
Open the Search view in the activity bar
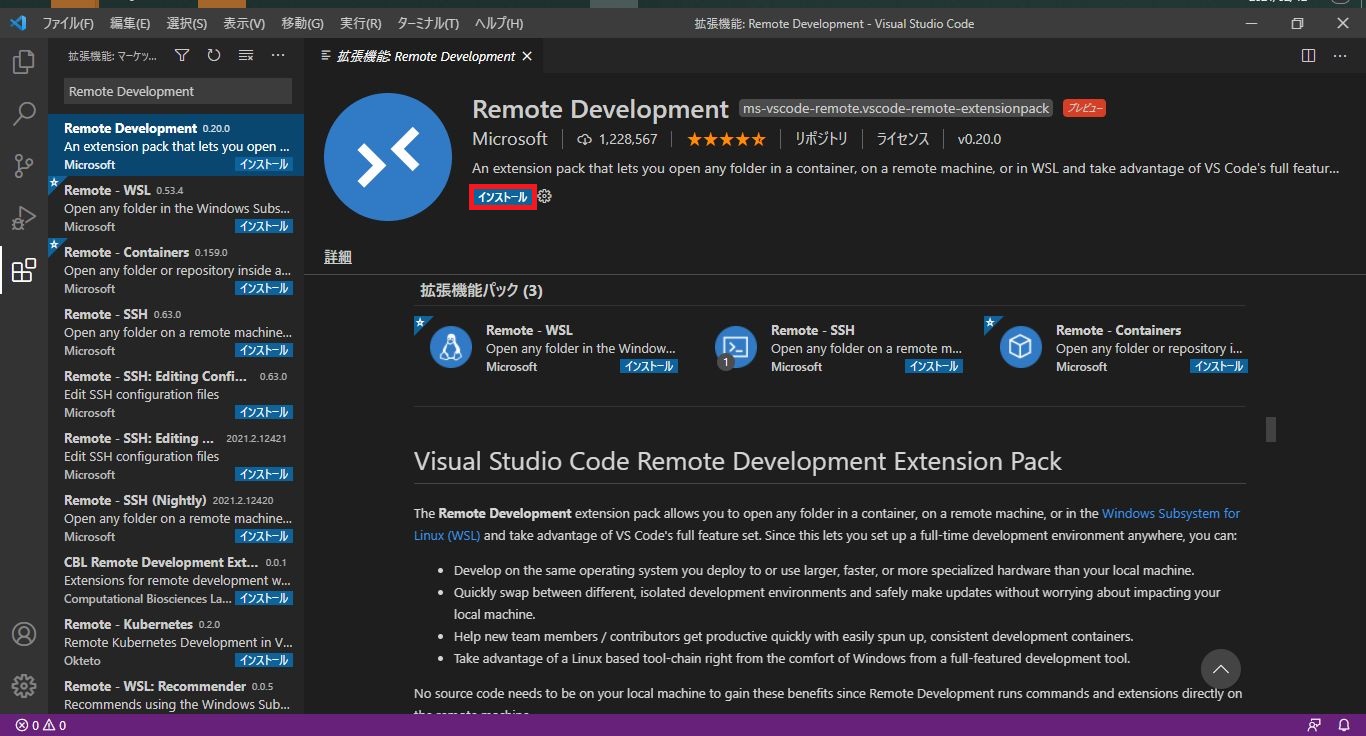(x=24, y=114)
